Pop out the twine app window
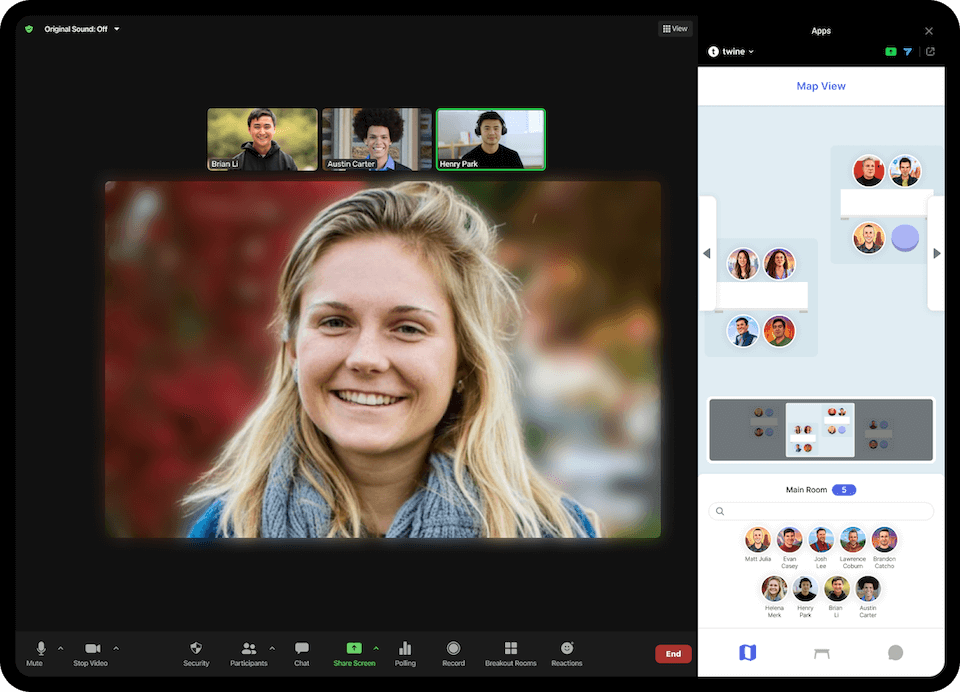Viewport: 960px width, 692px height. [931, 52]
